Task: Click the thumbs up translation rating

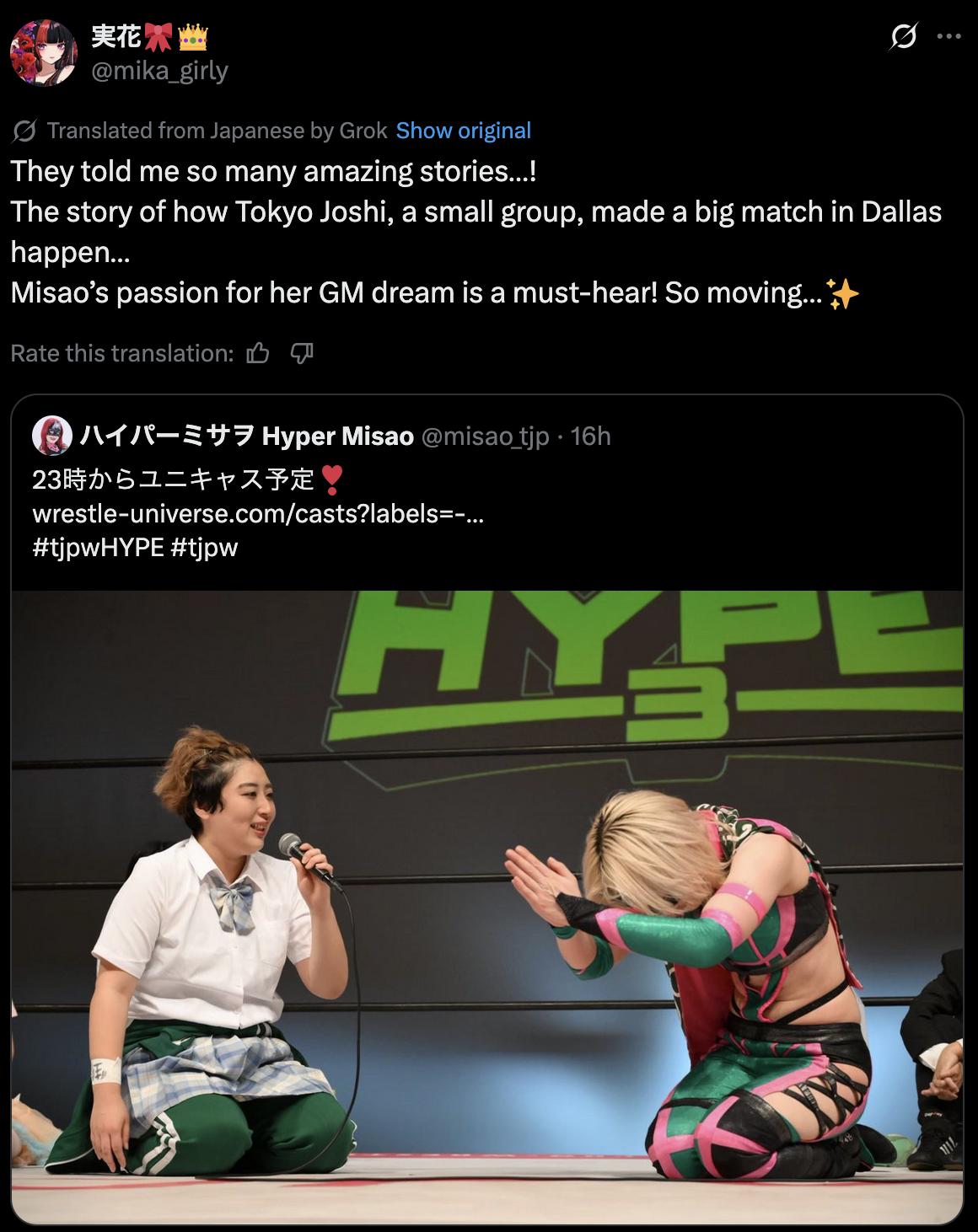Action: tap(258, 353)
